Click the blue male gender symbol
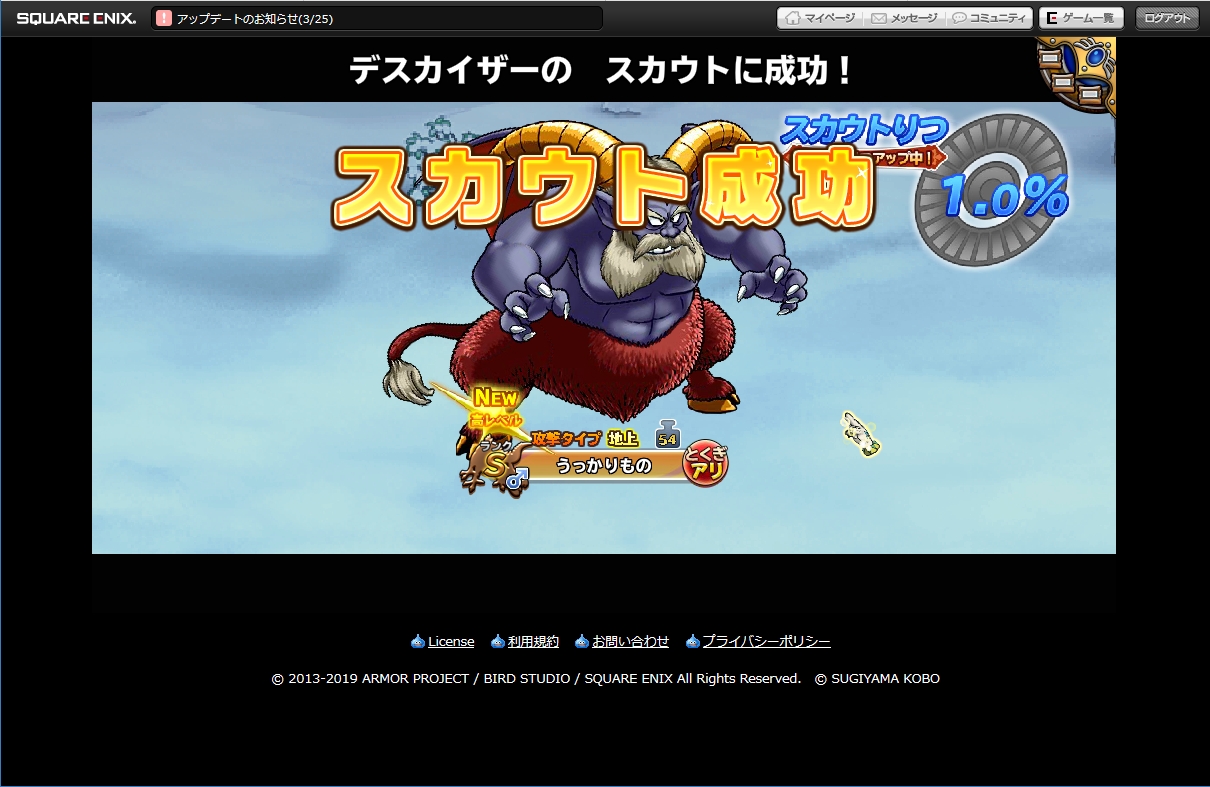The width and height of the screenshot is (1210, 787). tap(516, 480)
